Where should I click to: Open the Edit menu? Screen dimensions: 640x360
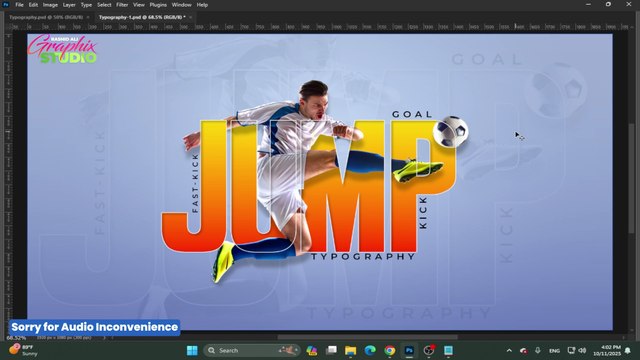click(x=33, y=5)
